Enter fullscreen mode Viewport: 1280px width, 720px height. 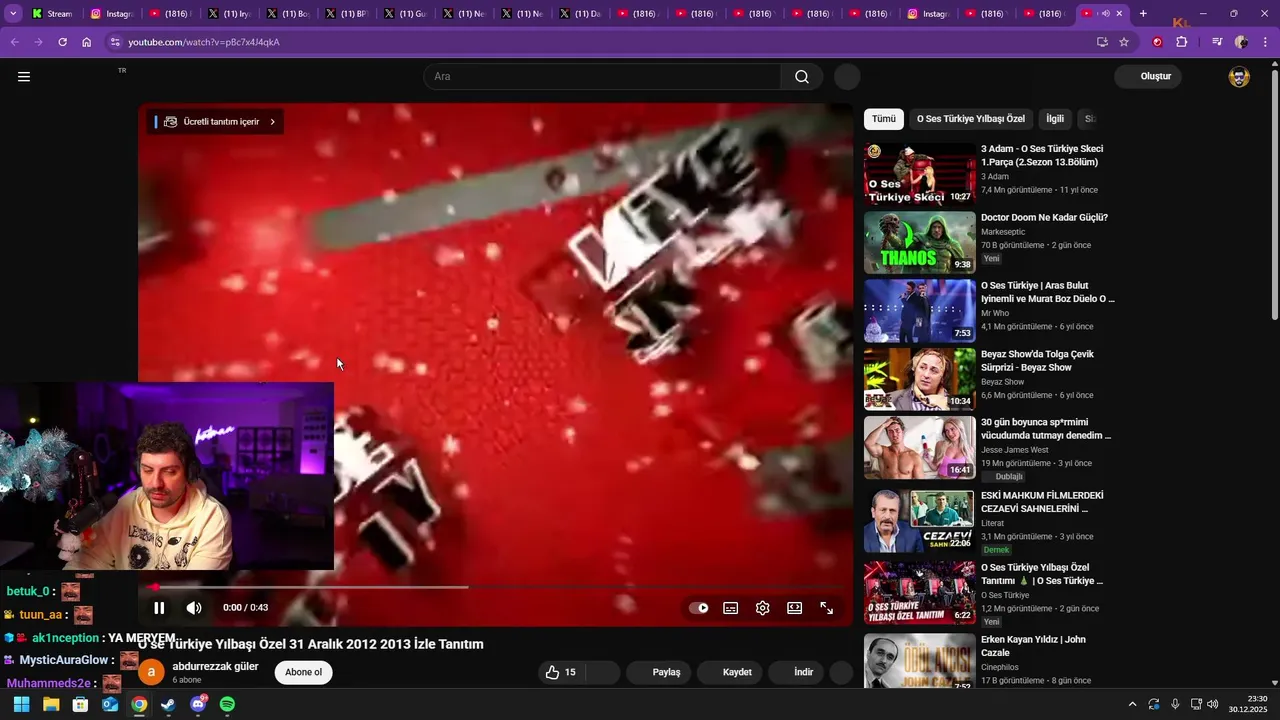(x=827, y=608)
